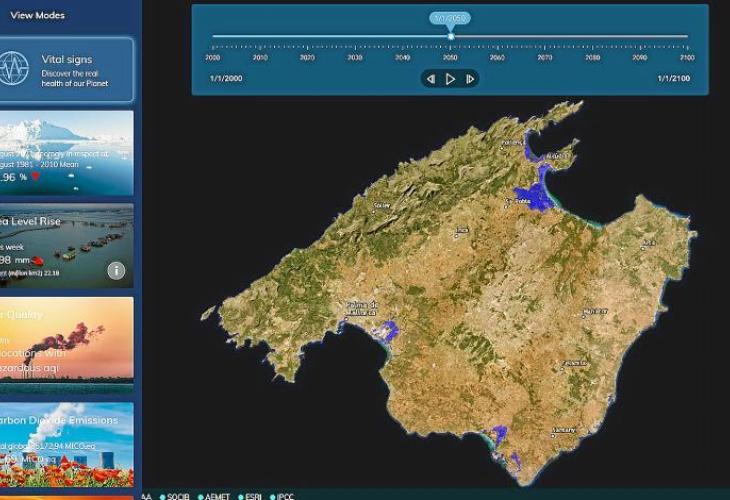Click the View Modes panel header

[x=37, y=16]
